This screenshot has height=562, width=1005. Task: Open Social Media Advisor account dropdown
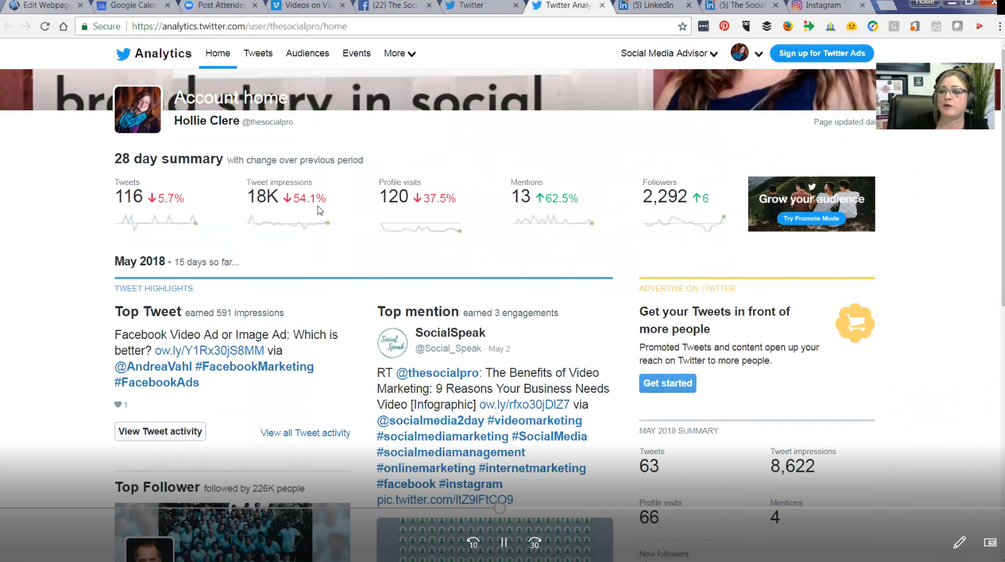[x=669, y=53]
